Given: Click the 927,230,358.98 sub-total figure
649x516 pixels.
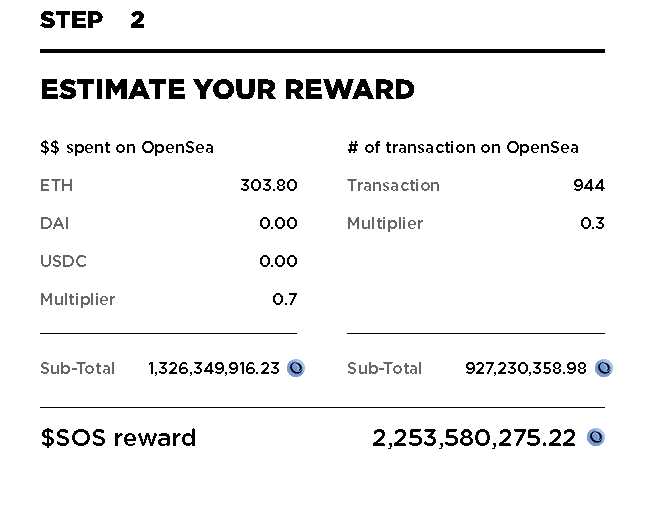Looking at the screenshot, I should click(x=526, y=368).
